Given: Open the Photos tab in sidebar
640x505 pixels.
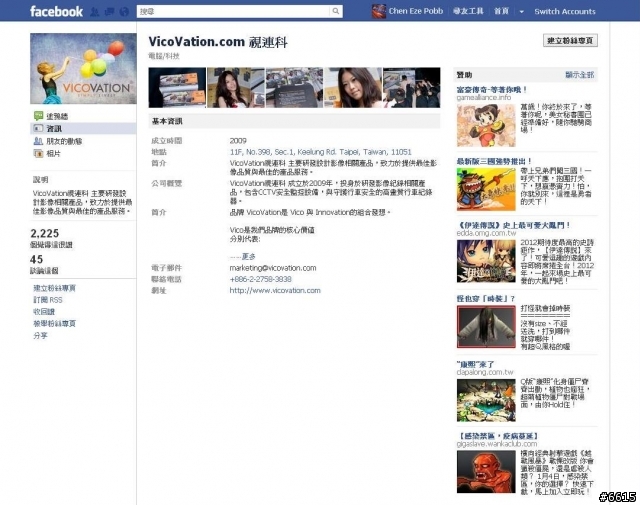Looking at the screenshot, I should [x=53, y=154].
